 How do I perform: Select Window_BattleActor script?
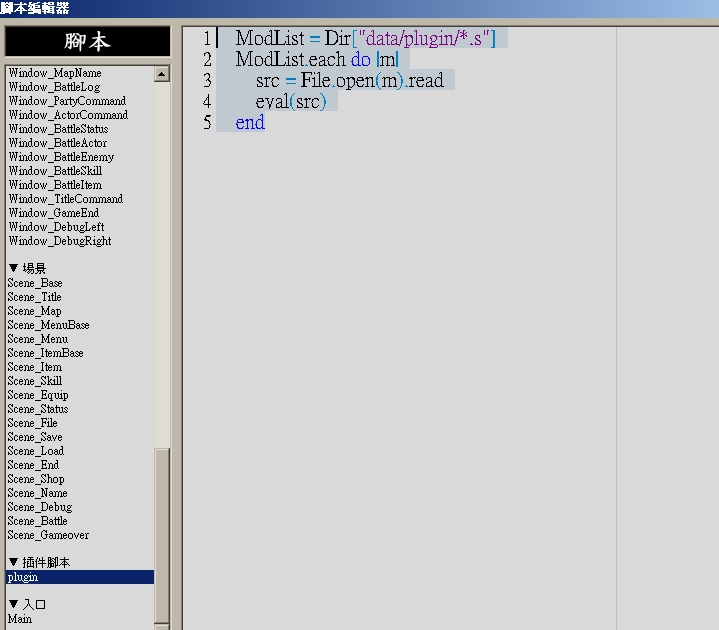58,143
